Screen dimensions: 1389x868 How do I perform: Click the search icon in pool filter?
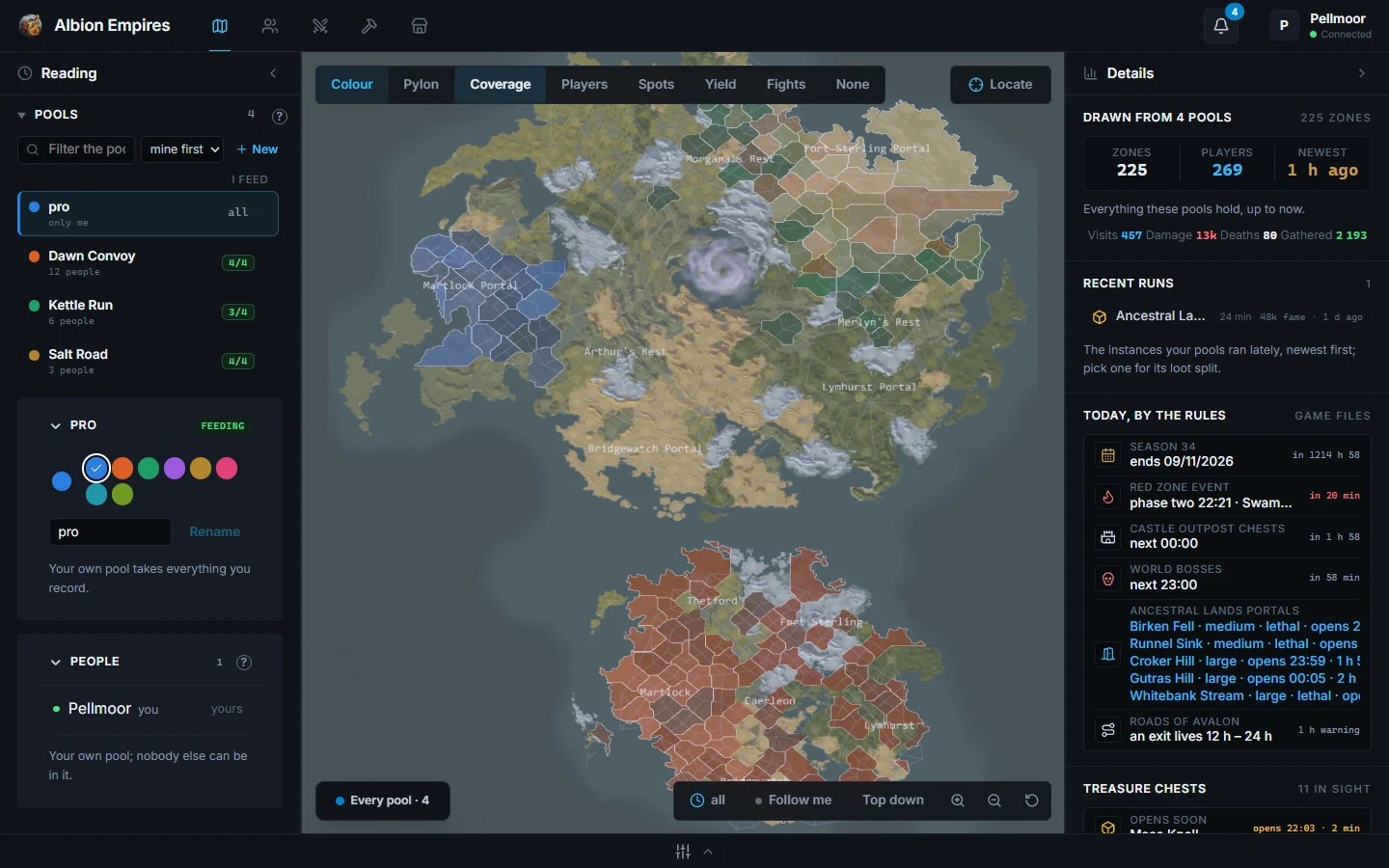(x=33, y=149)
